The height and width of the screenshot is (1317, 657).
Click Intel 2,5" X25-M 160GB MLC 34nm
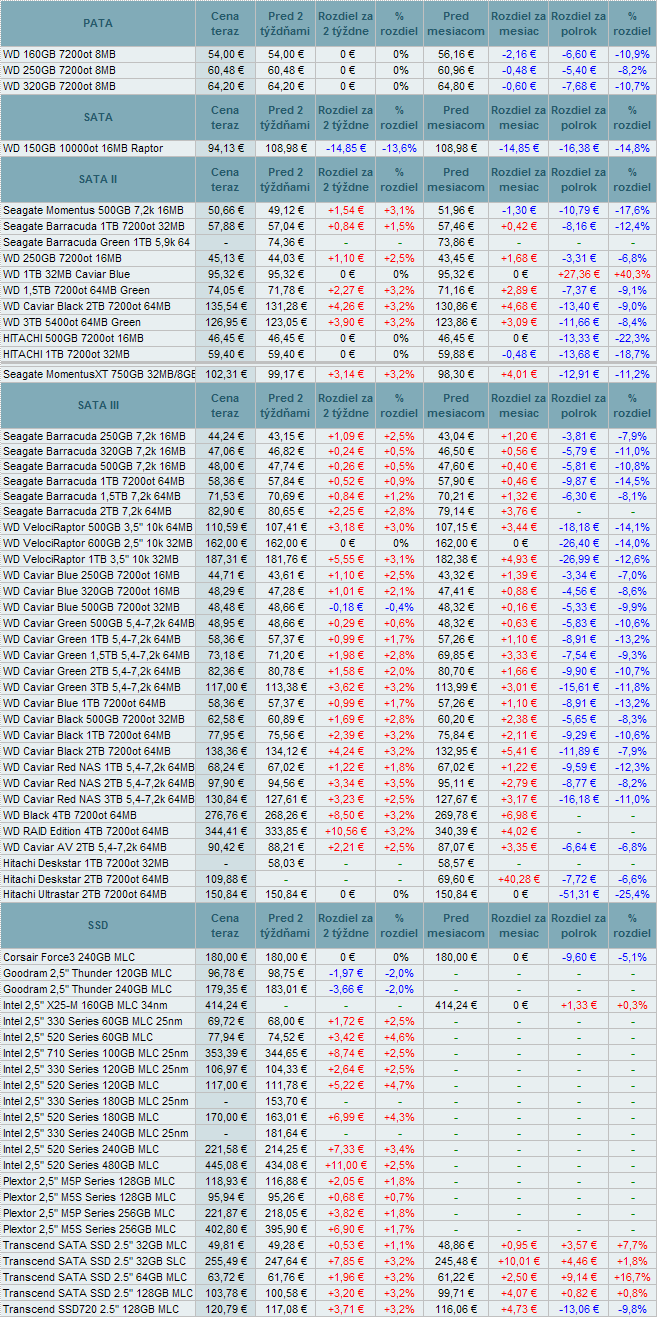pyautogui.click(x=88, y=1004)
